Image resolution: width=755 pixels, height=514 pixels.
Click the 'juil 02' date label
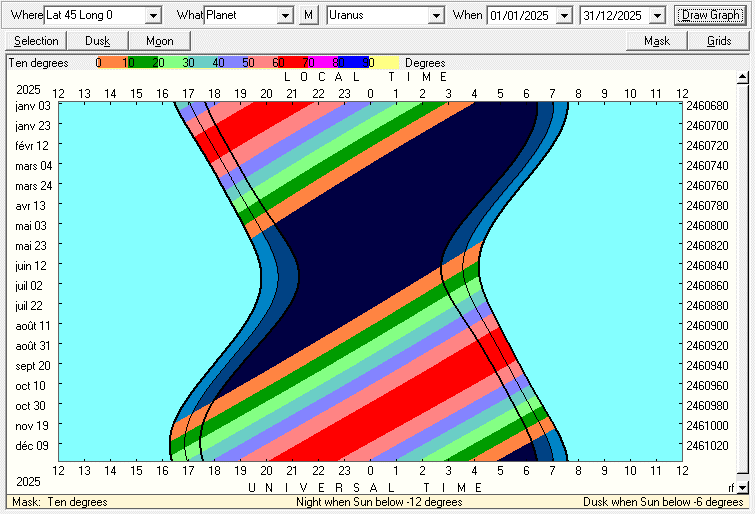[x=29, y=286]
